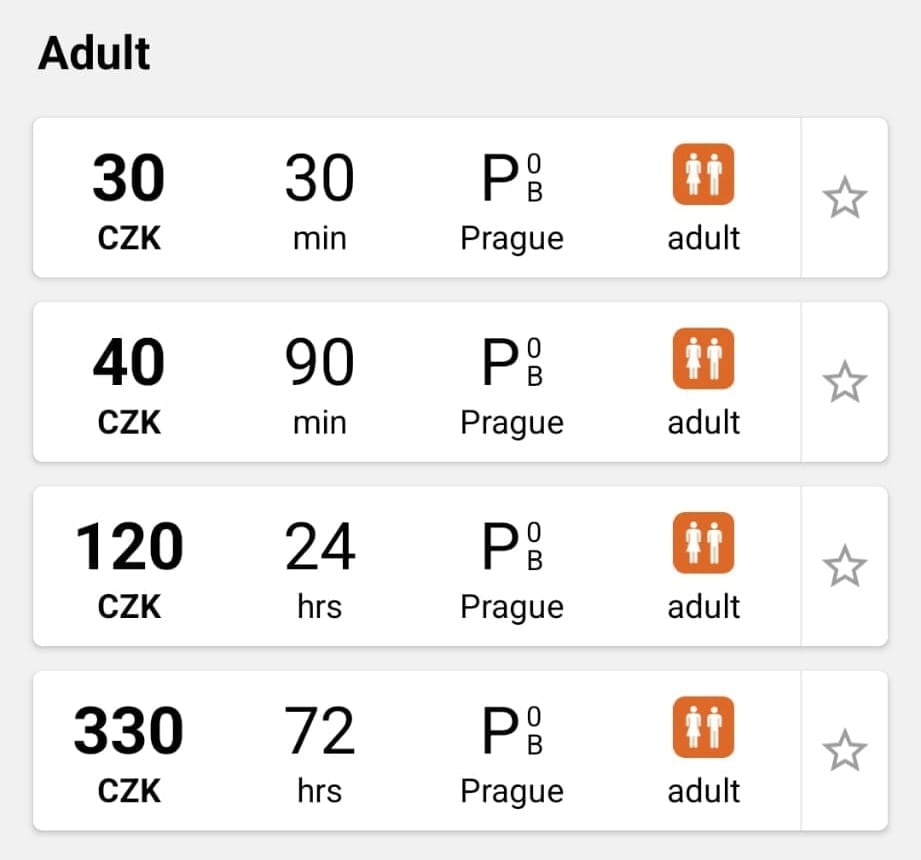Select the 72 hrs duration ticket
Screen dimensions: 921x860
[x=320, y=754]
